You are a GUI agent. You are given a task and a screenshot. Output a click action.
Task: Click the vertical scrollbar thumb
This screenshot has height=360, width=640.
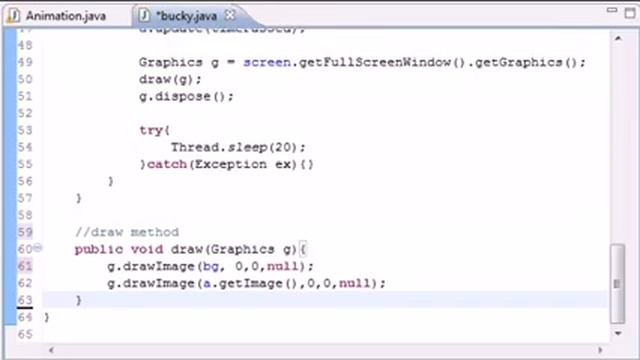[x=617, y=283]
